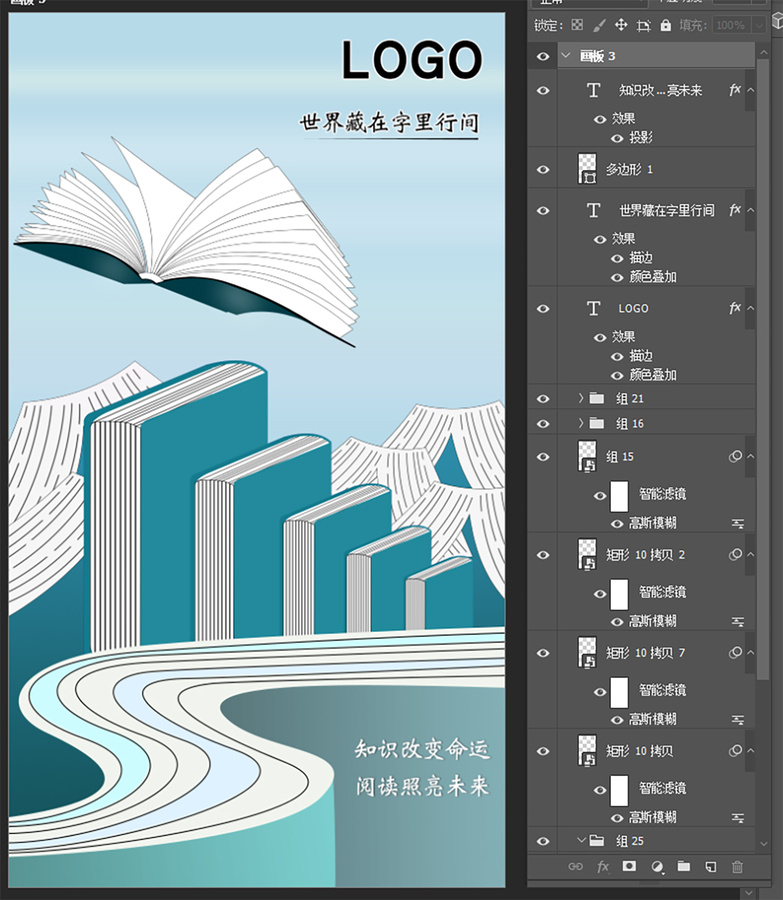Collapse smart filters of 组 15
This screenshot has width=783, height=900.
coord(750,456)
